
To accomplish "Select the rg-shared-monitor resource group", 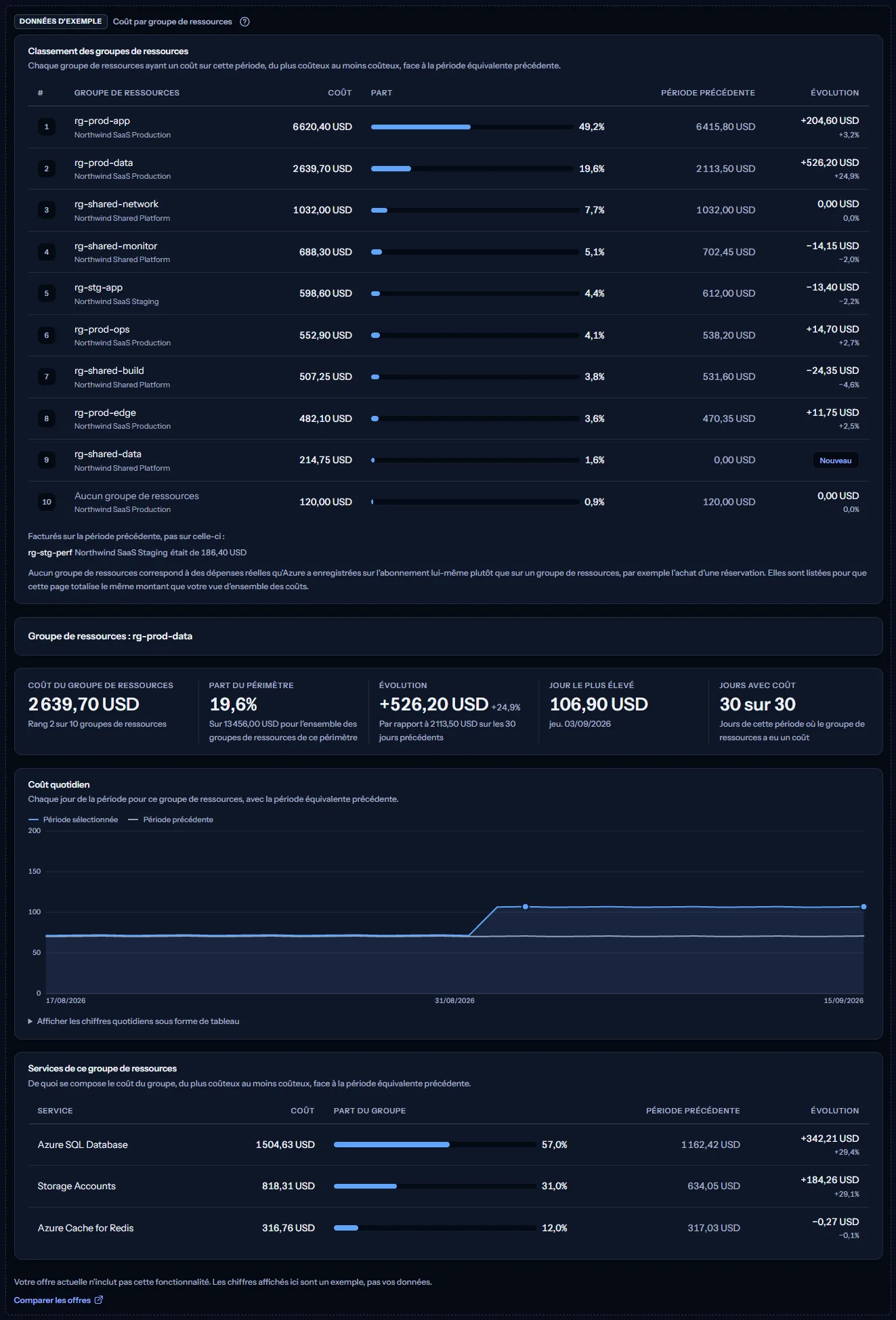I will coord(448,252).
